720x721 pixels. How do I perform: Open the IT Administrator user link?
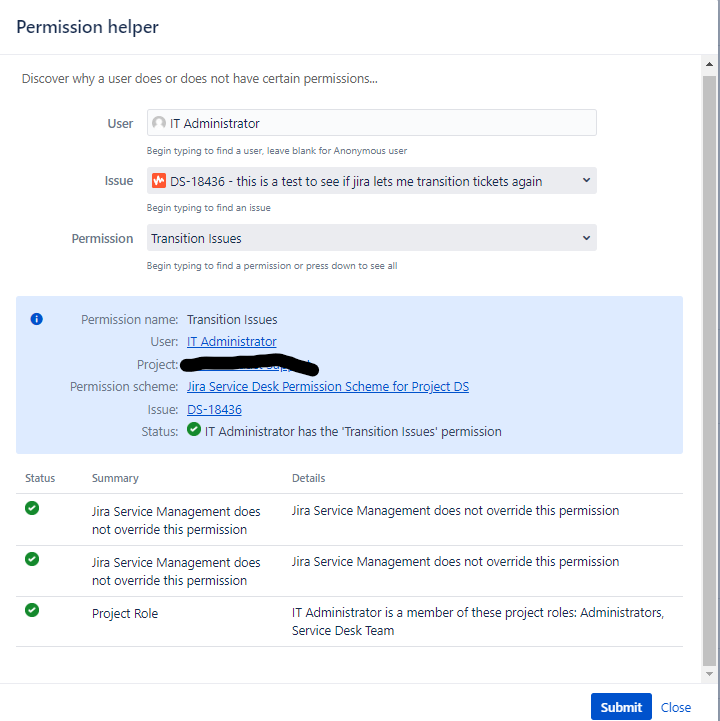pos(232,342)
